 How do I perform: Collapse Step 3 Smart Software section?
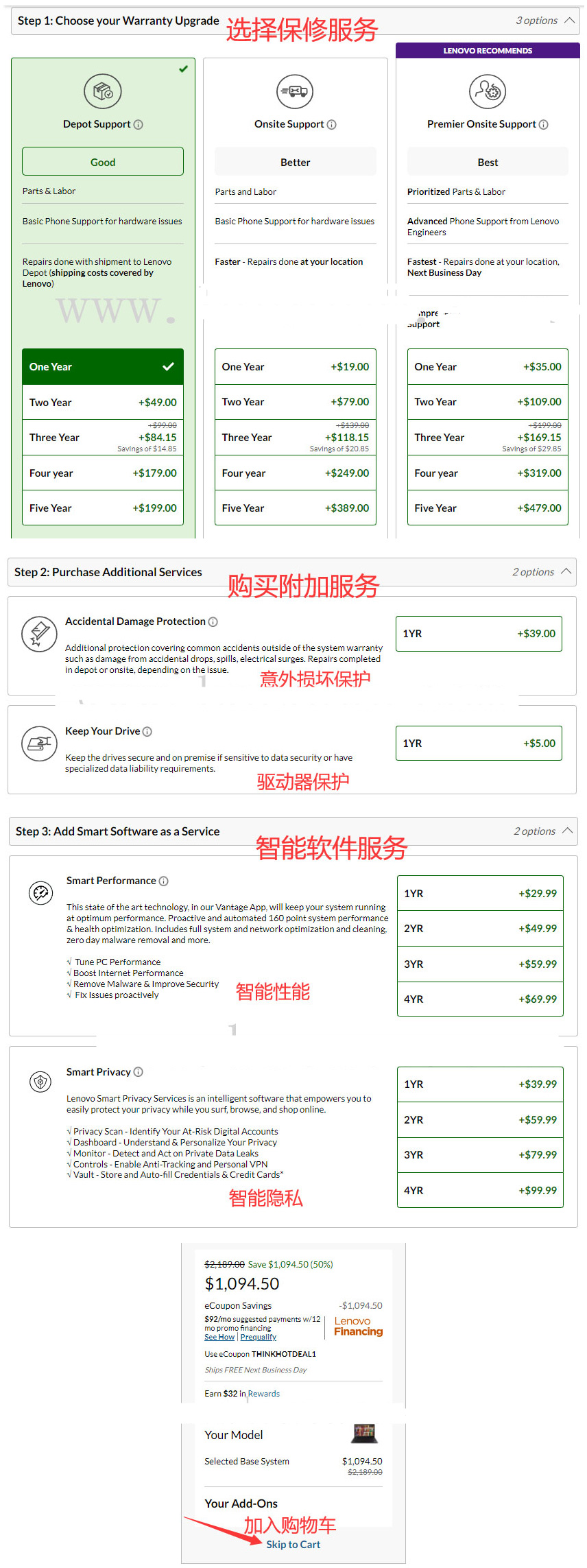567,831
